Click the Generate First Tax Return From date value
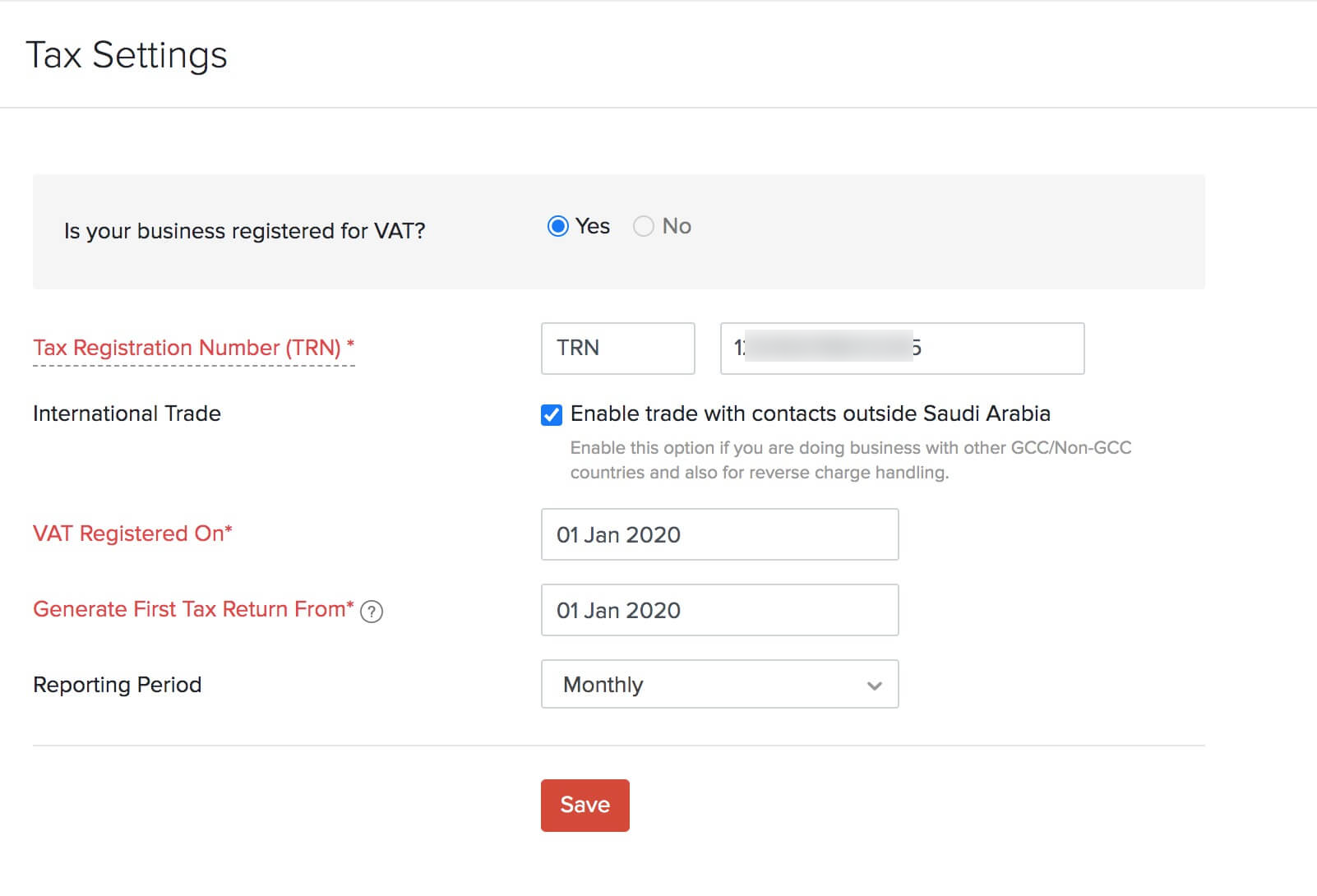Image resolution: width=1317 pixels, height=896 pixels. (x=620, y=610)
